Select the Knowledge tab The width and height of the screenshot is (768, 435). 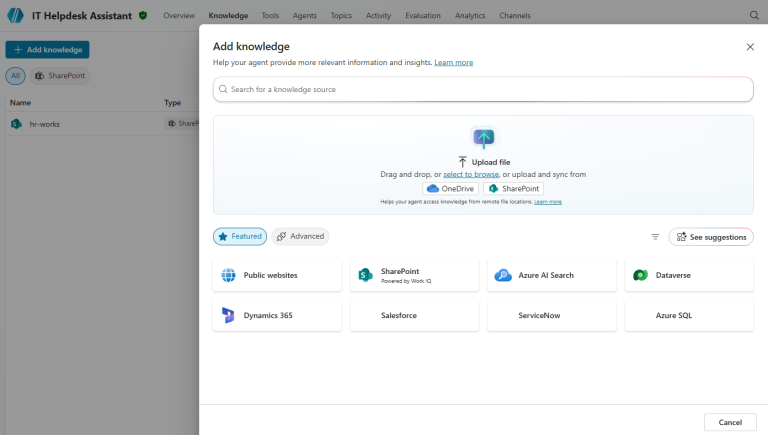click(228, 16)
